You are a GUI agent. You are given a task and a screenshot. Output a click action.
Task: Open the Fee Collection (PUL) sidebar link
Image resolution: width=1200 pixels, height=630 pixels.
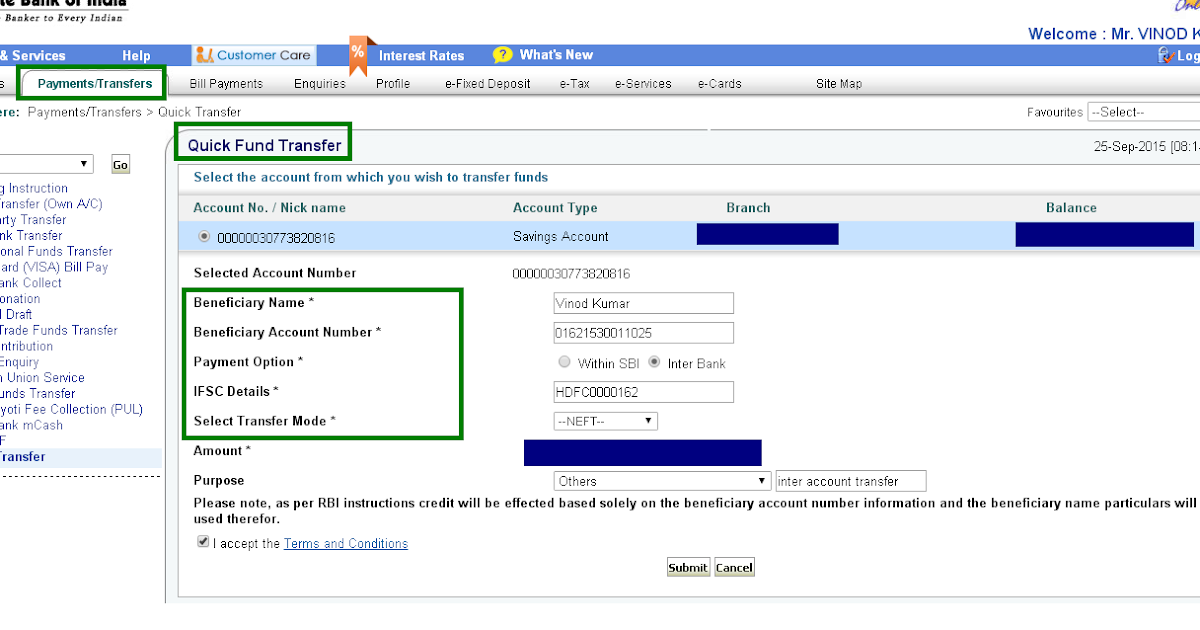click(x=71, y=409)
